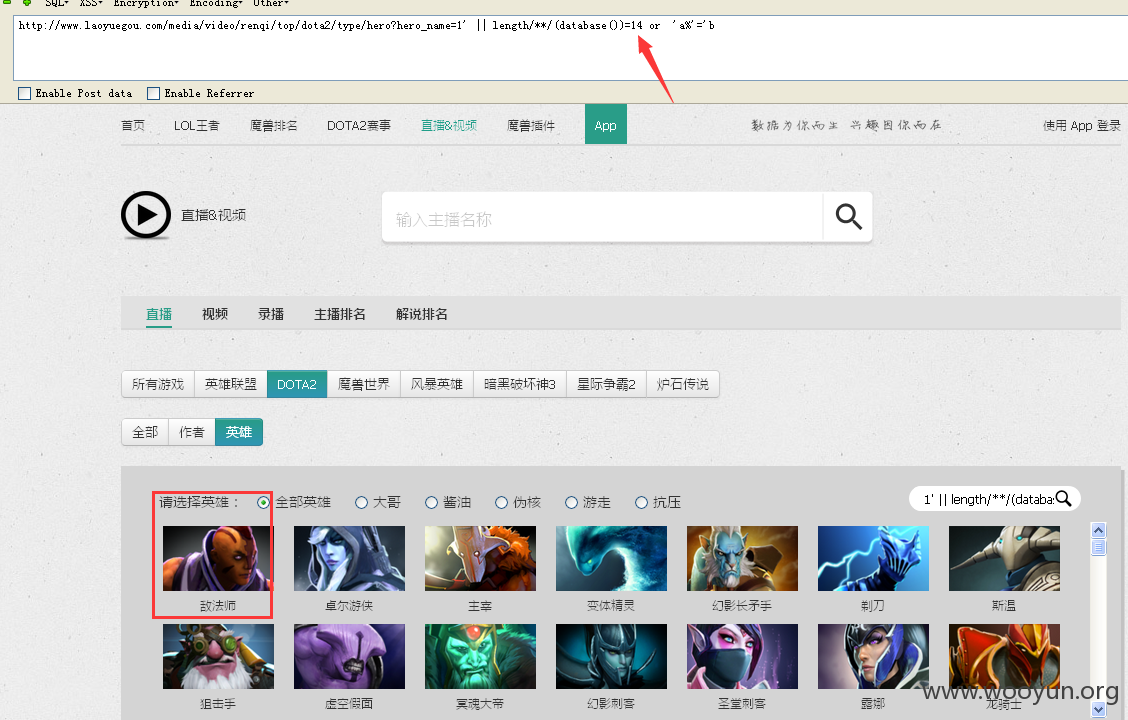Open the 直播&视频 nav link
1128x720 pixels.
[x=449, y=125]
